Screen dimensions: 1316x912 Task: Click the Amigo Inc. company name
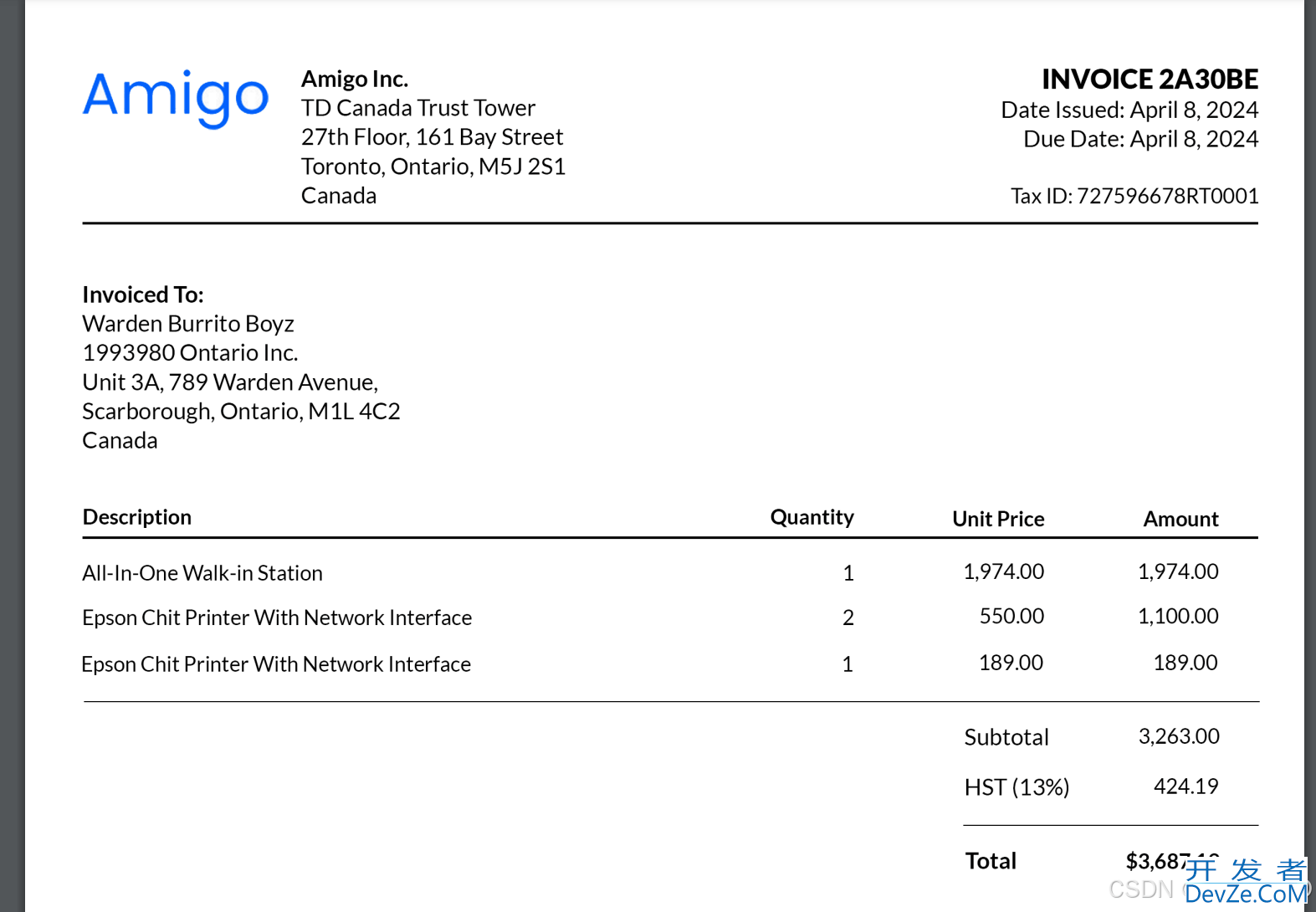pos(355,79)
